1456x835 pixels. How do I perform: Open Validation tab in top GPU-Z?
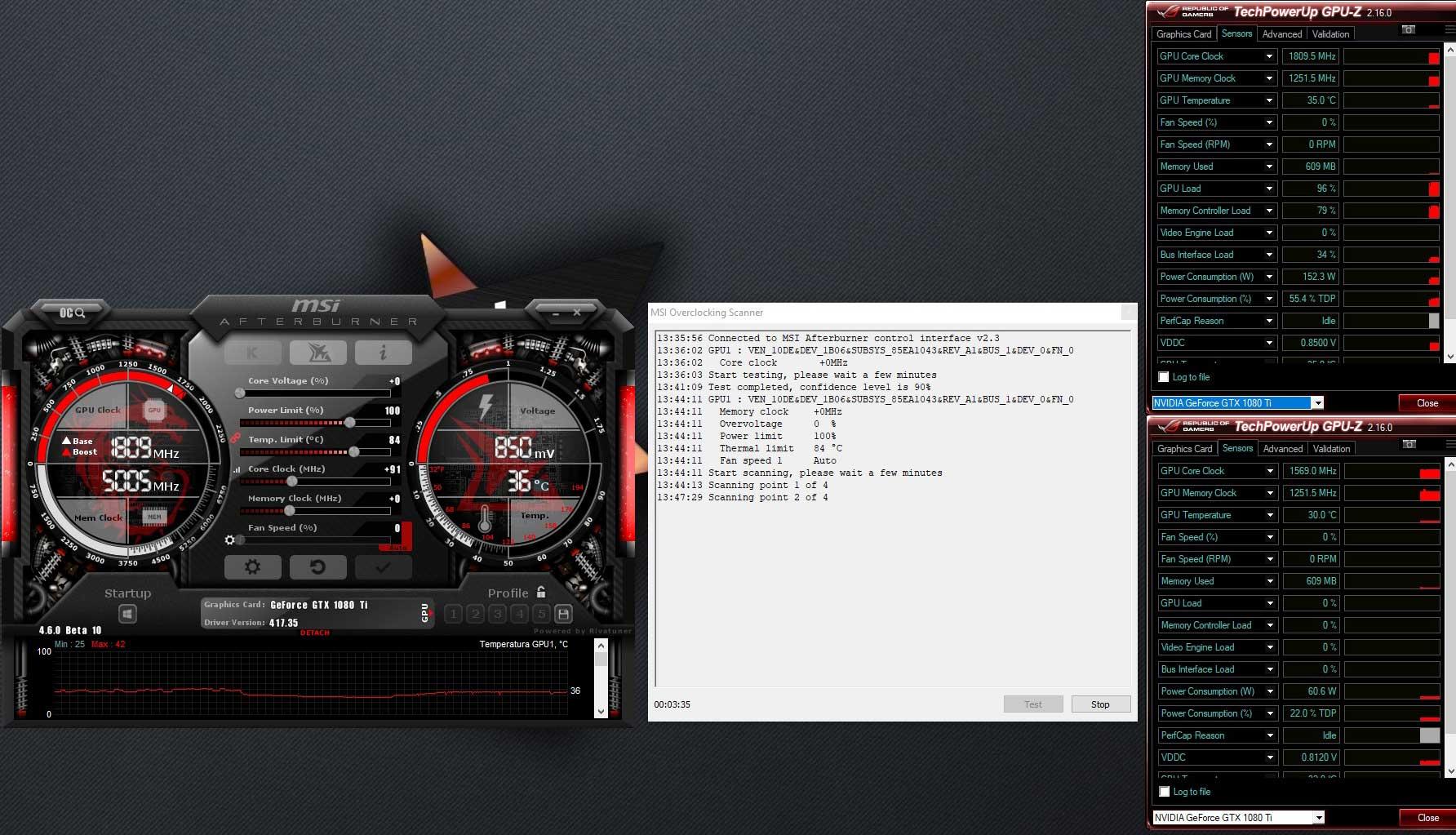tap(1330, 34)
